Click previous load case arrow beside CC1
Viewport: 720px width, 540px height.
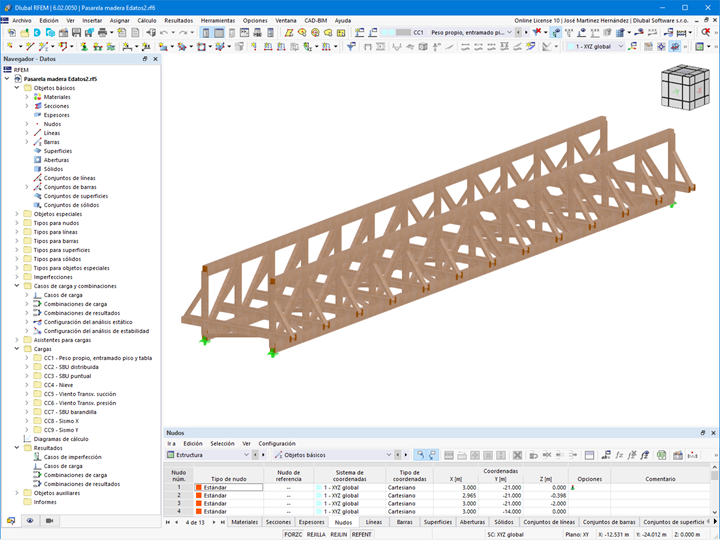click(x=518, y=33)
